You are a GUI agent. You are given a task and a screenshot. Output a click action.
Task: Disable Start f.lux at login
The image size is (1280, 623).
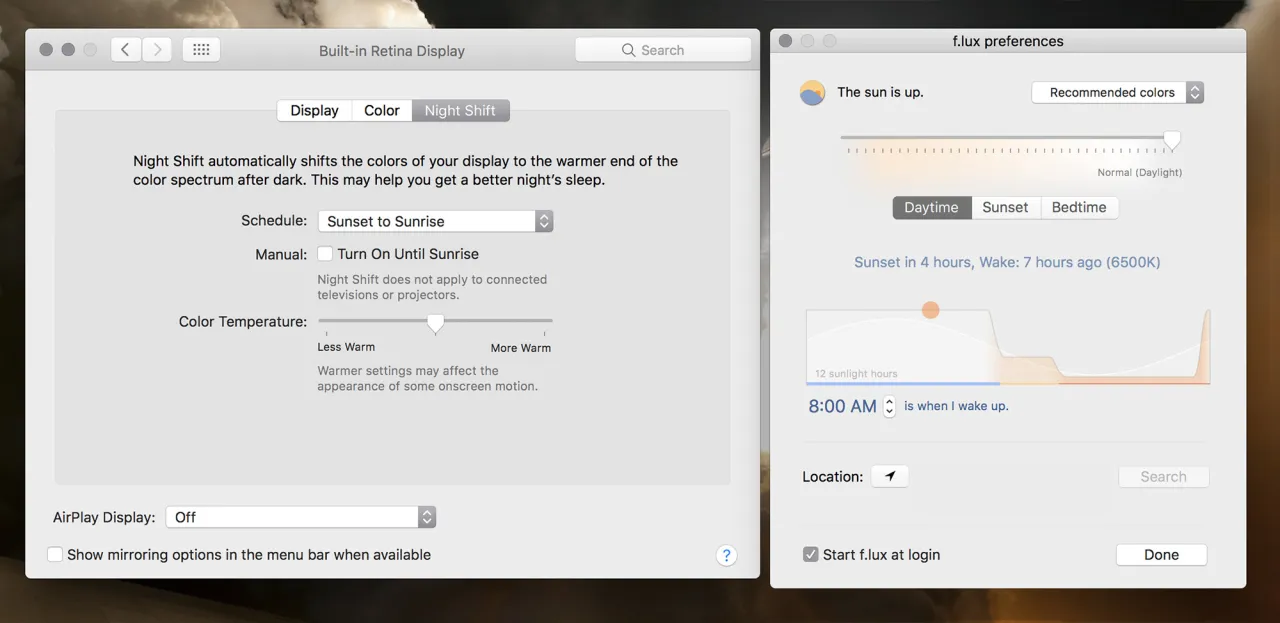(x=811, y=554)
